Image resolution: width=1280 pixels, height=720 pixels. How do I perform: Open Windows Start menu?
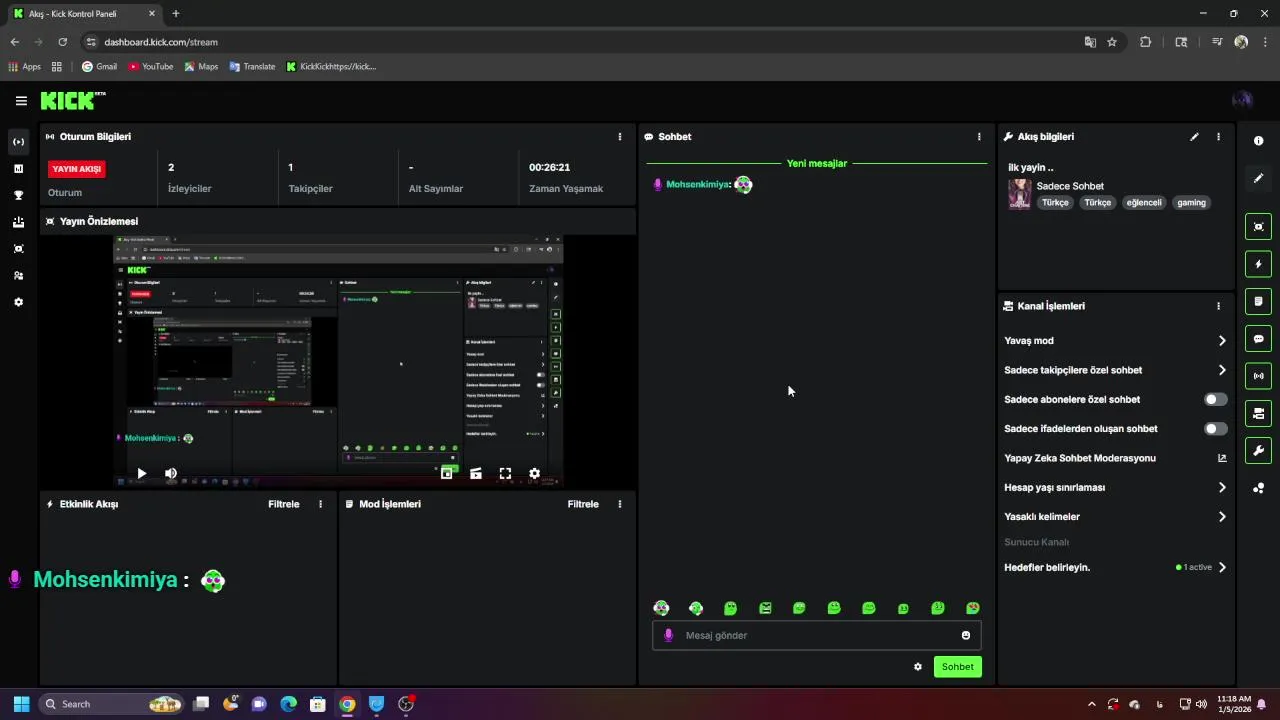[x=21, y=704]
